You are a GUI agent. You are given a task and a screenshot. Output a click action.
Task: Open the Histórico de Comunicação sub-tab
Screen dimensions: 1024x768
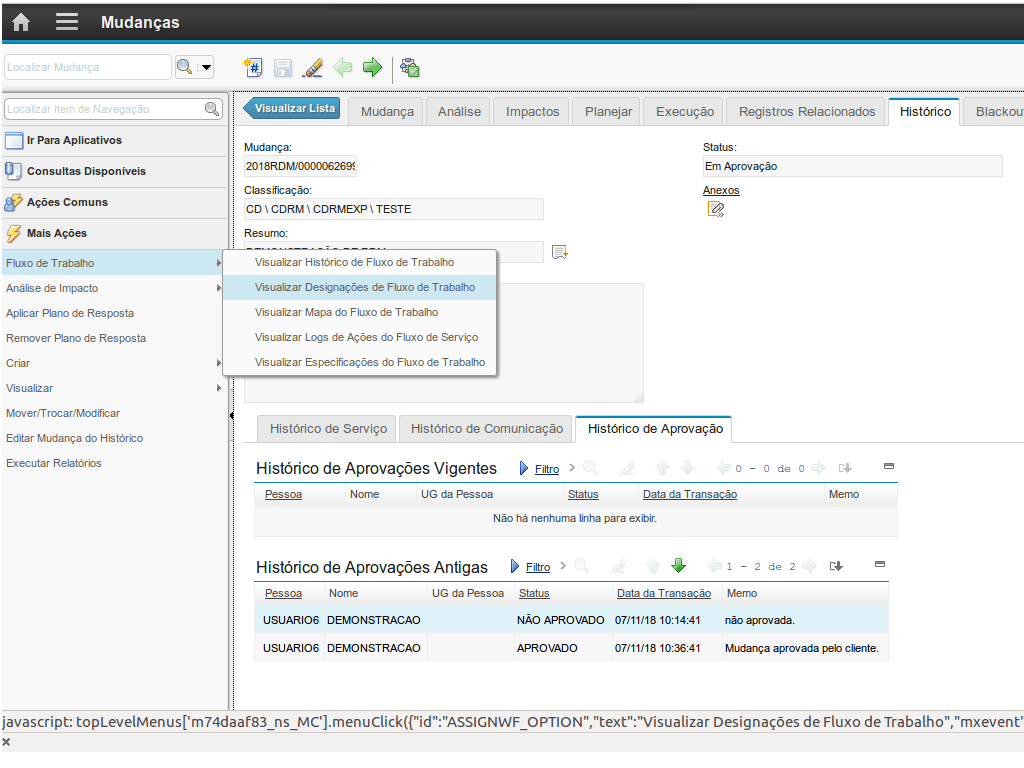tap(487, 428)
